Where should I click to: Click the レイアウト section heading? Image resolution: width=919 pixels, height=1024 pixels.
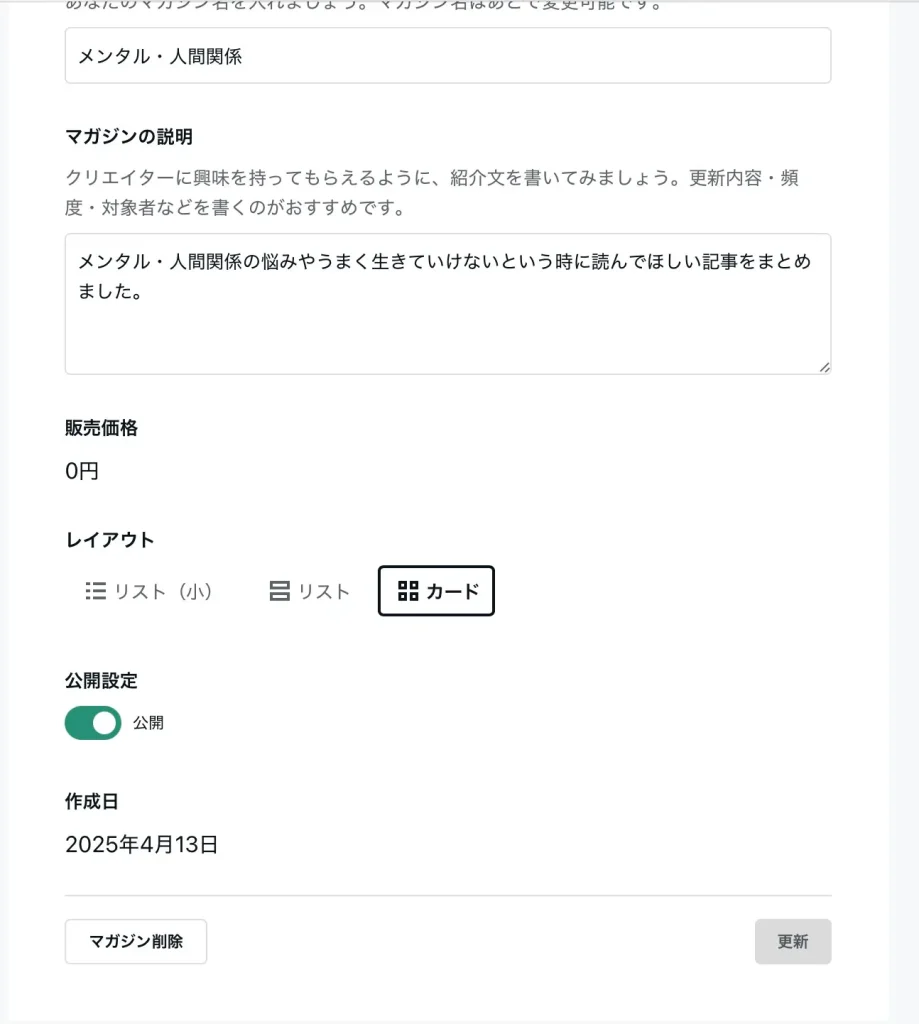click(x=110, y=540)
